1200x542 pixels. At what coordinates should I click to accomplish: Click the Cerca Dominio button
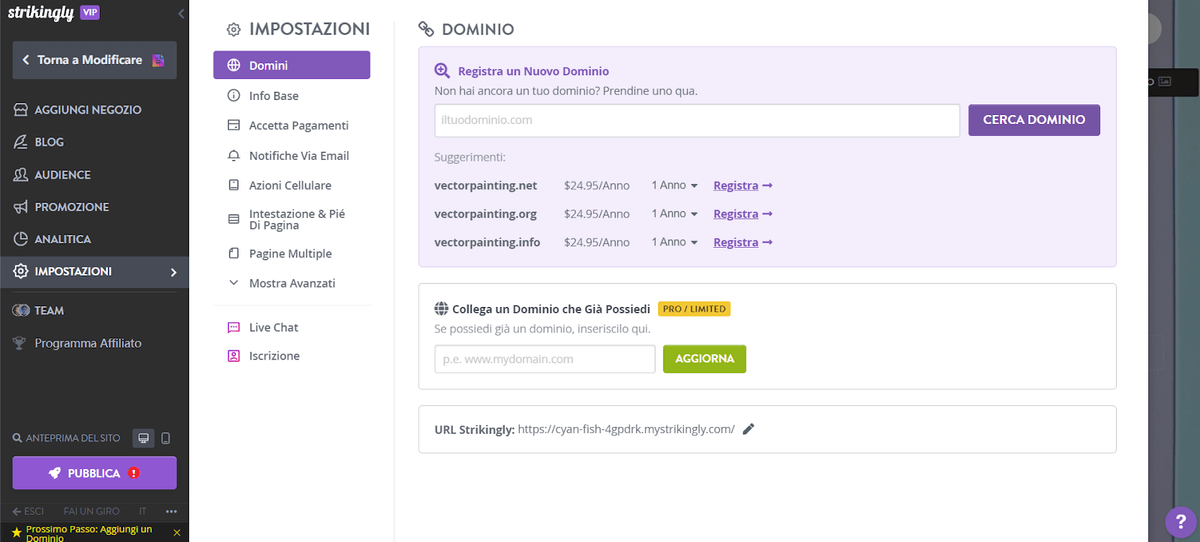(1034, 119)
